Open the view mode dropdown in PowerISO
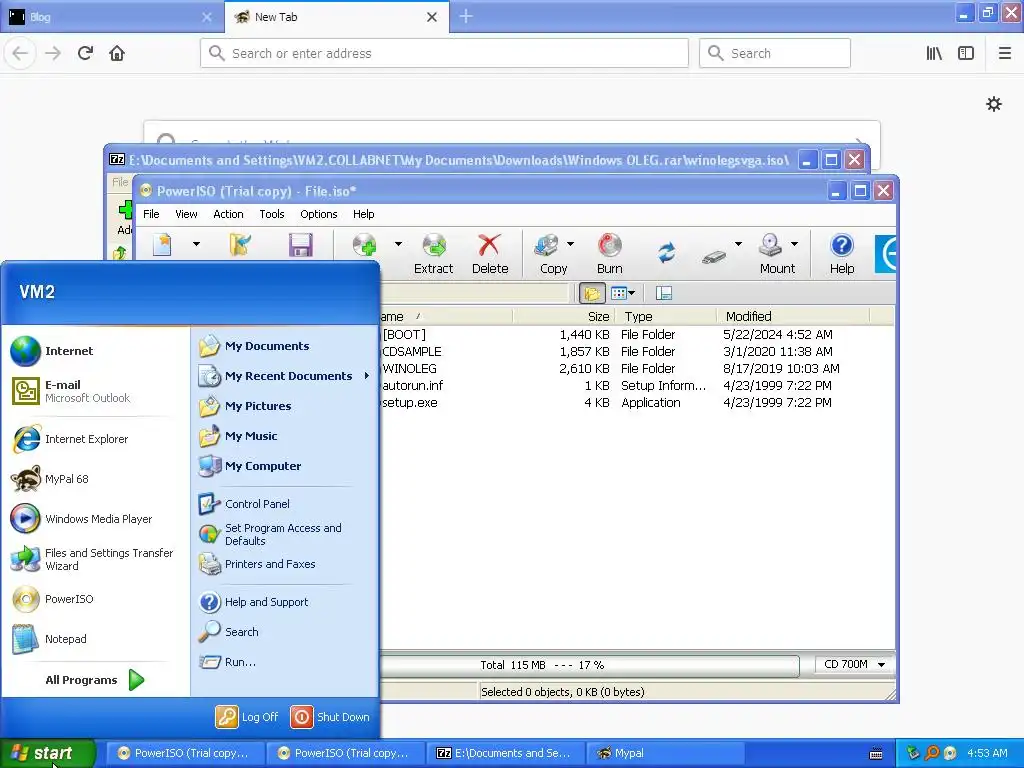This screenshot has width=1024, height=768. point(623,293)
